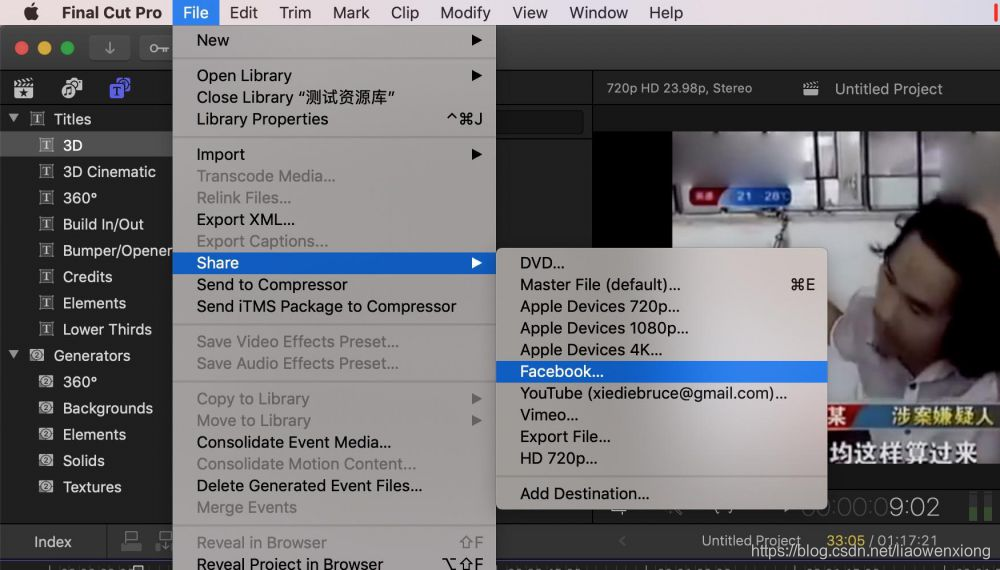Viewport: 1000px width, 570px height.
Task: Open the New submenu
Action: [x=334, y=40]
